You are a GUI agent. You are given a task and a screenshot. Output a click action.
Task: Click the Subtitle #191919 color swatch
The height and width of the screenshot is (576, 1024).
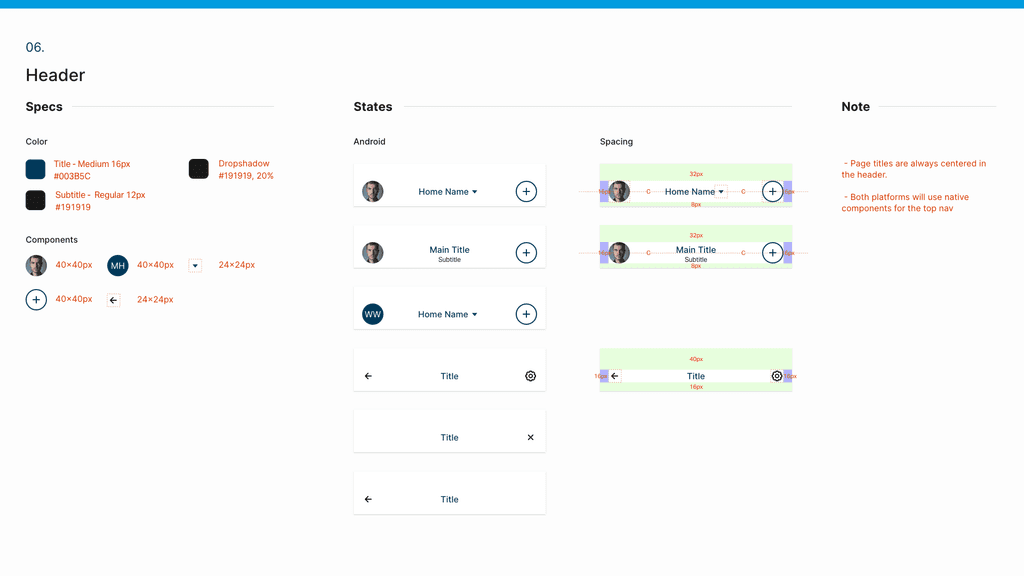[35, 200]
